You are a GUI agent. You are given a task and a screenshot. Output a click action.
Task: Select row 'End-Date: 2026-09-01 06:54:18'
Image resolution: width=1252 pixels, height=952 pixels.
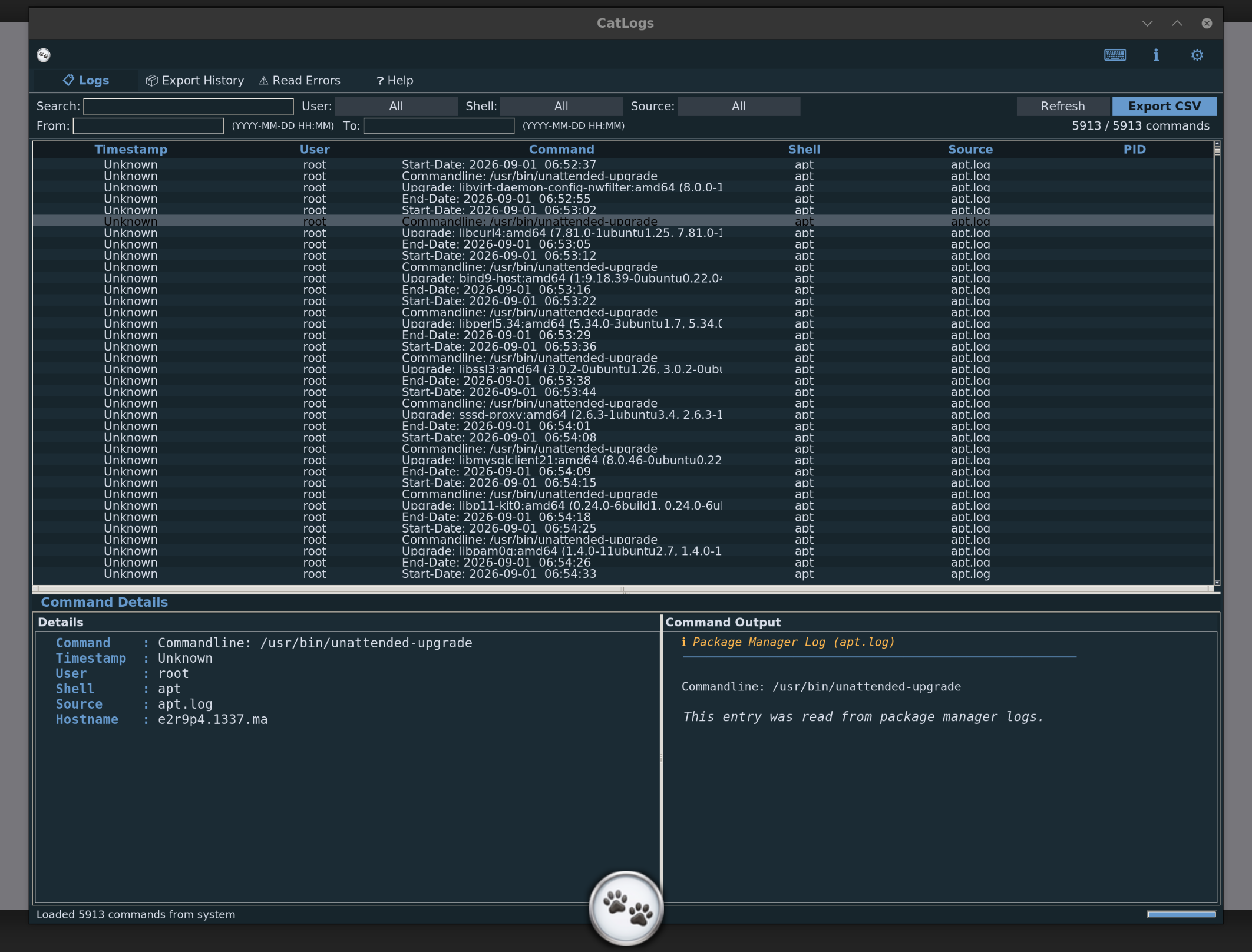[x=623, y=517]
